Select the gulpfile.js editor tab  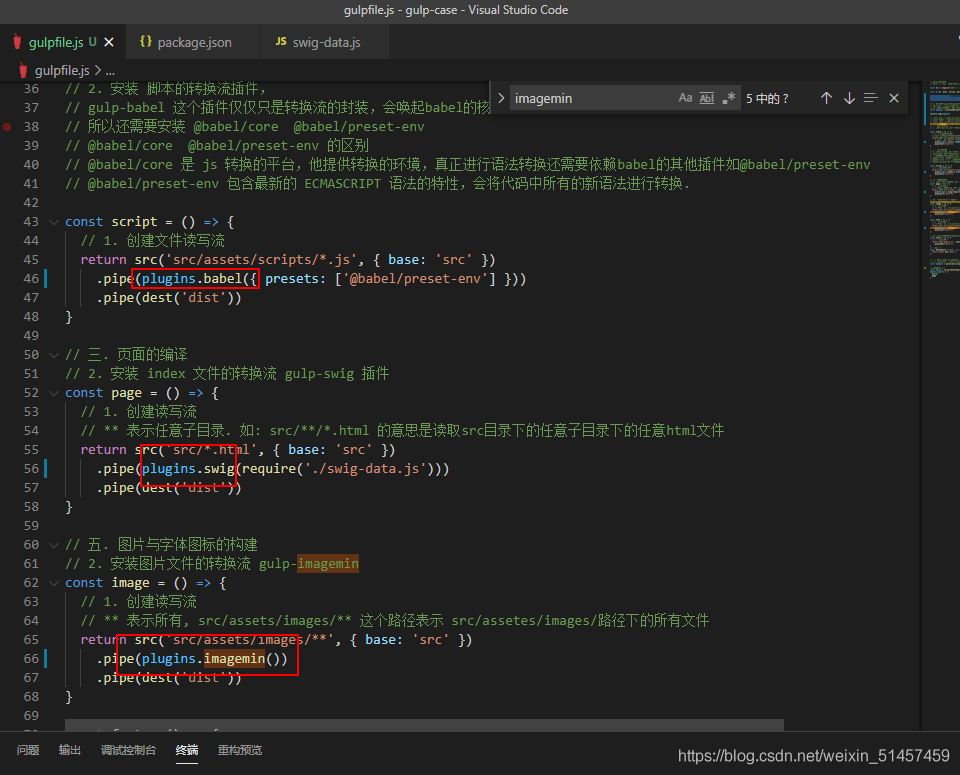click(62, 42)
